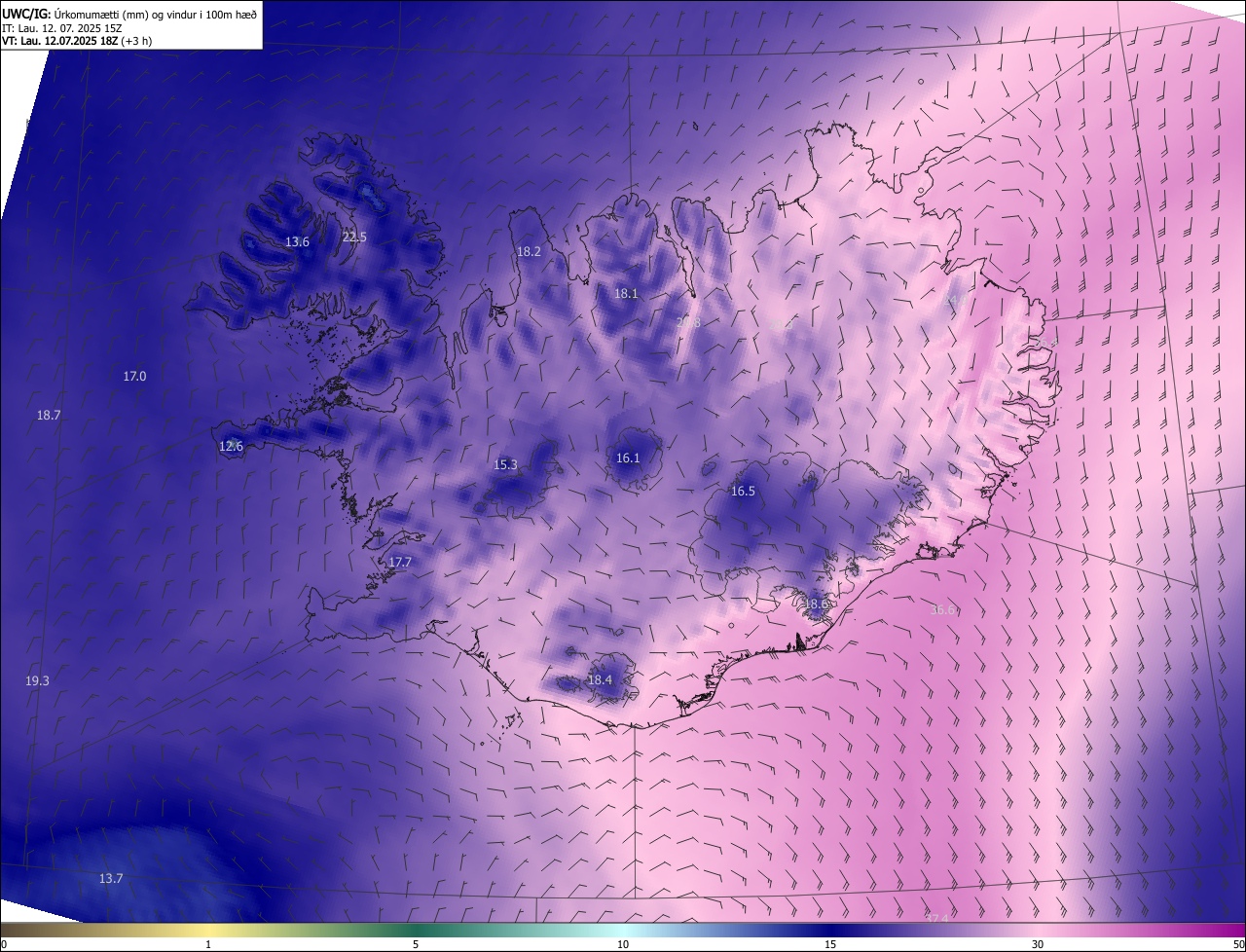Click the 18.1 value in north Iceland
This screenshot has height=952, width=1246.
point(626,294)
